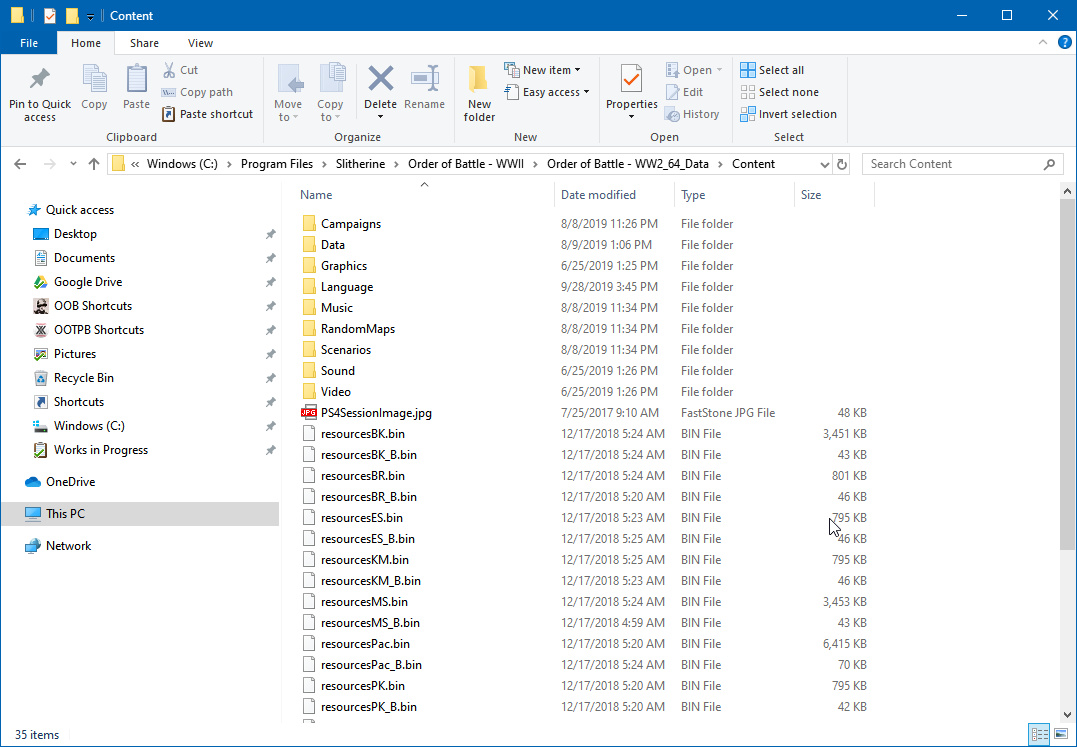Image resolution: width=1077 pixels, height=747 pixels.
Task: Click Select all in the ribbon
Action: pos(772,70)
